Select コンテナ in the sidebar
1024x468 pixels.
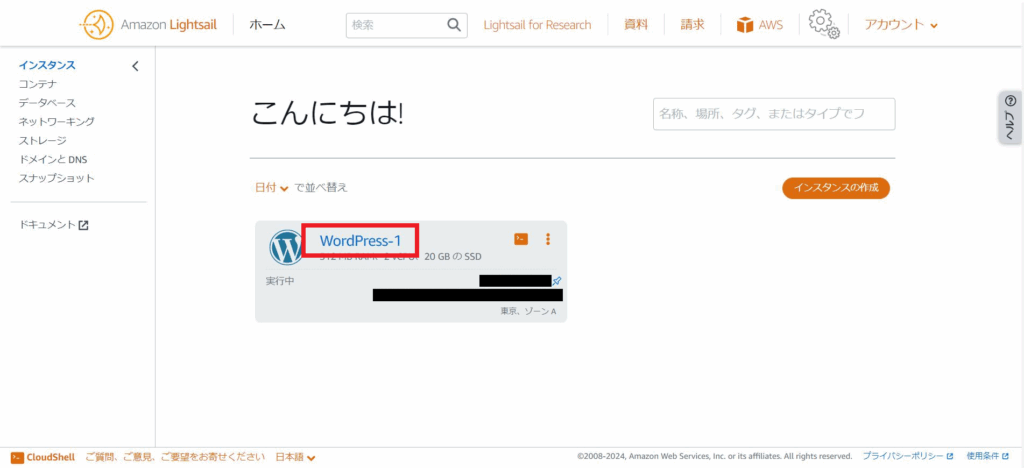tap(39, 84)
